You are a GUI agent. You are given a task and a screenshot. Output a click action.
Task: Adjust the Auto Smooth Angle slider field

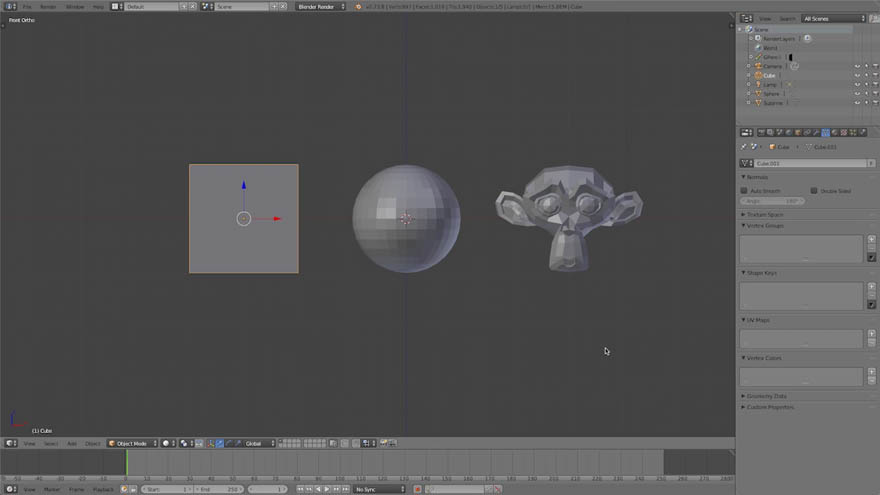(x=772, y=201)
